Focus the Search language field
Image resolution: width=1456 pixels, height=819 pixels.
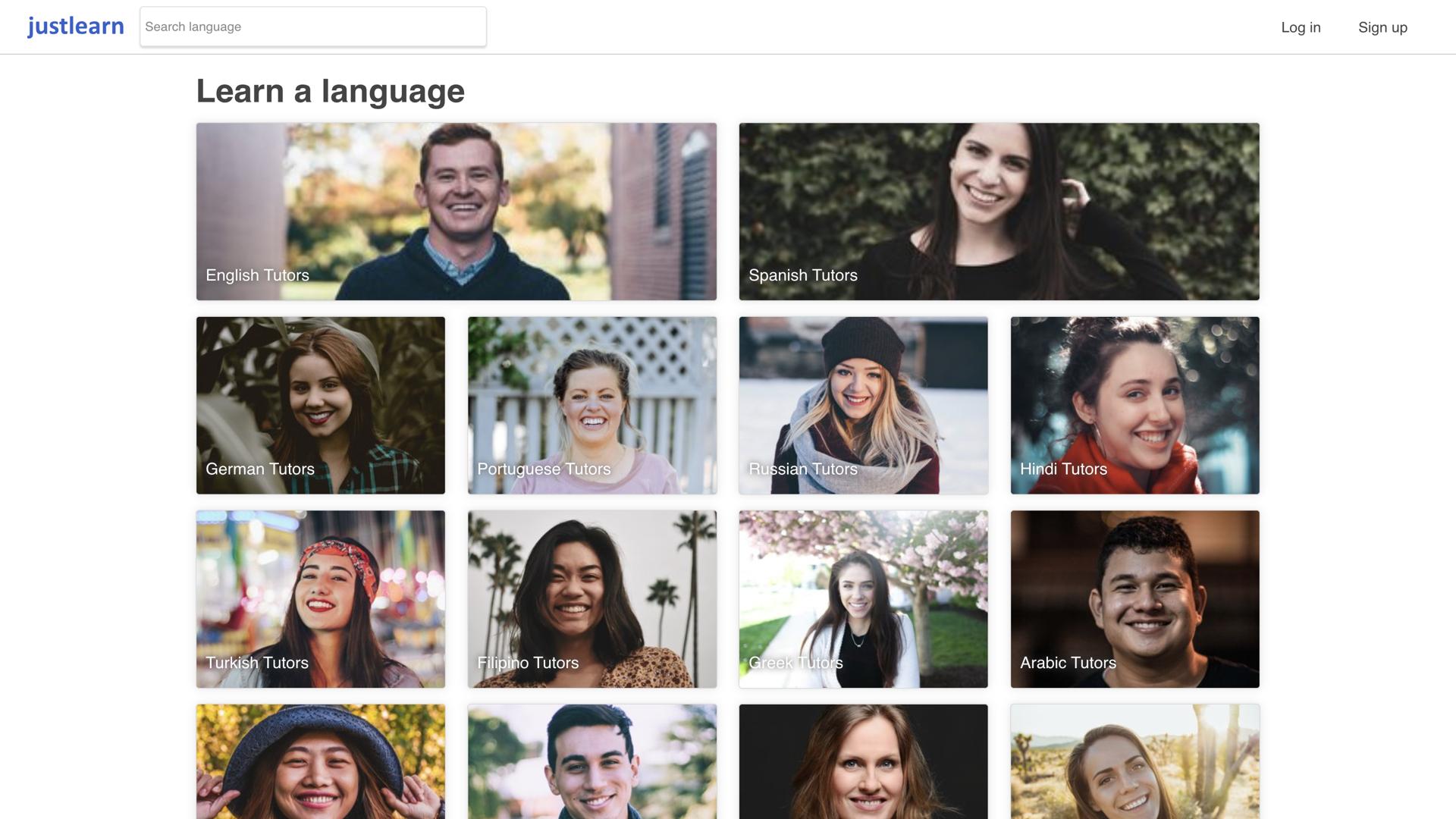click(313, 27)
